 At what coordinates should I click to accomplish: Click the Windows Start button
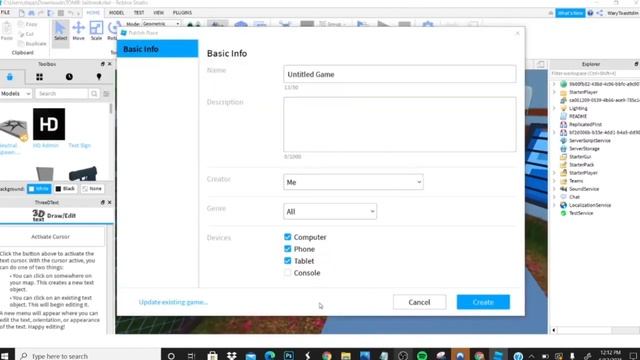coord(6,356)
